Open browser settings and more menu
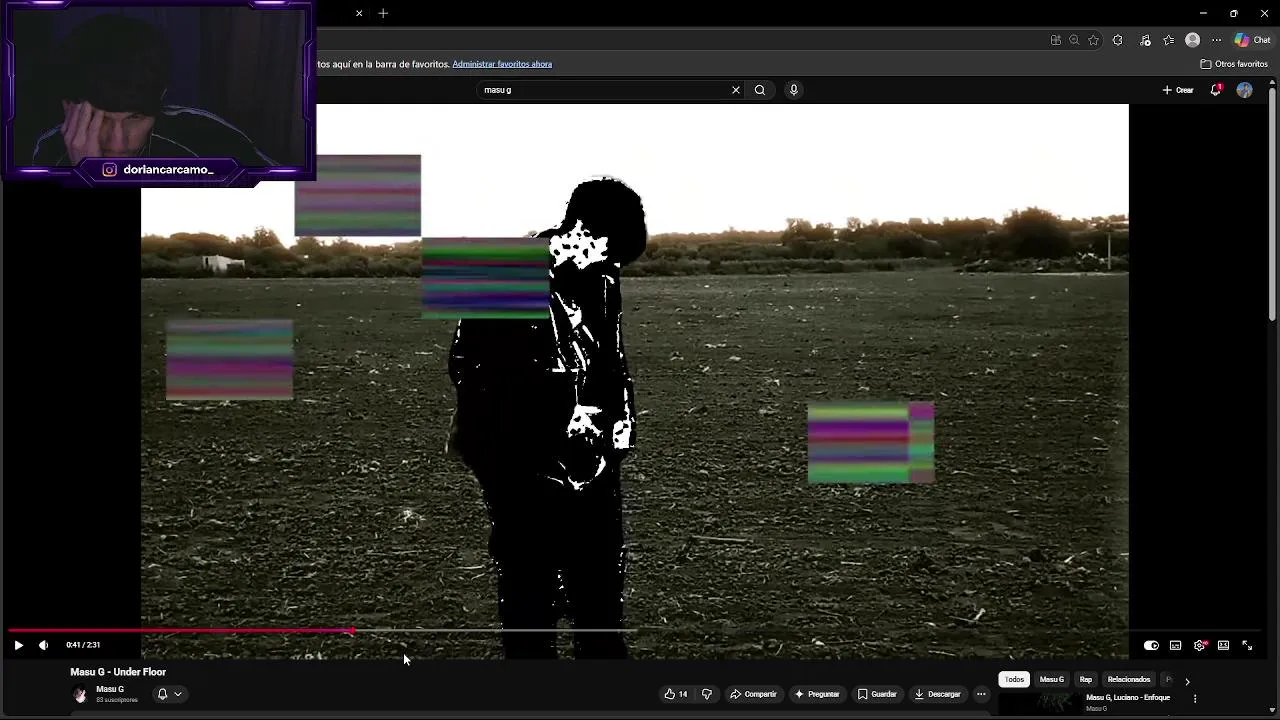The image size is (1280, 720). pyautogui.click(x=1216, y=40)
